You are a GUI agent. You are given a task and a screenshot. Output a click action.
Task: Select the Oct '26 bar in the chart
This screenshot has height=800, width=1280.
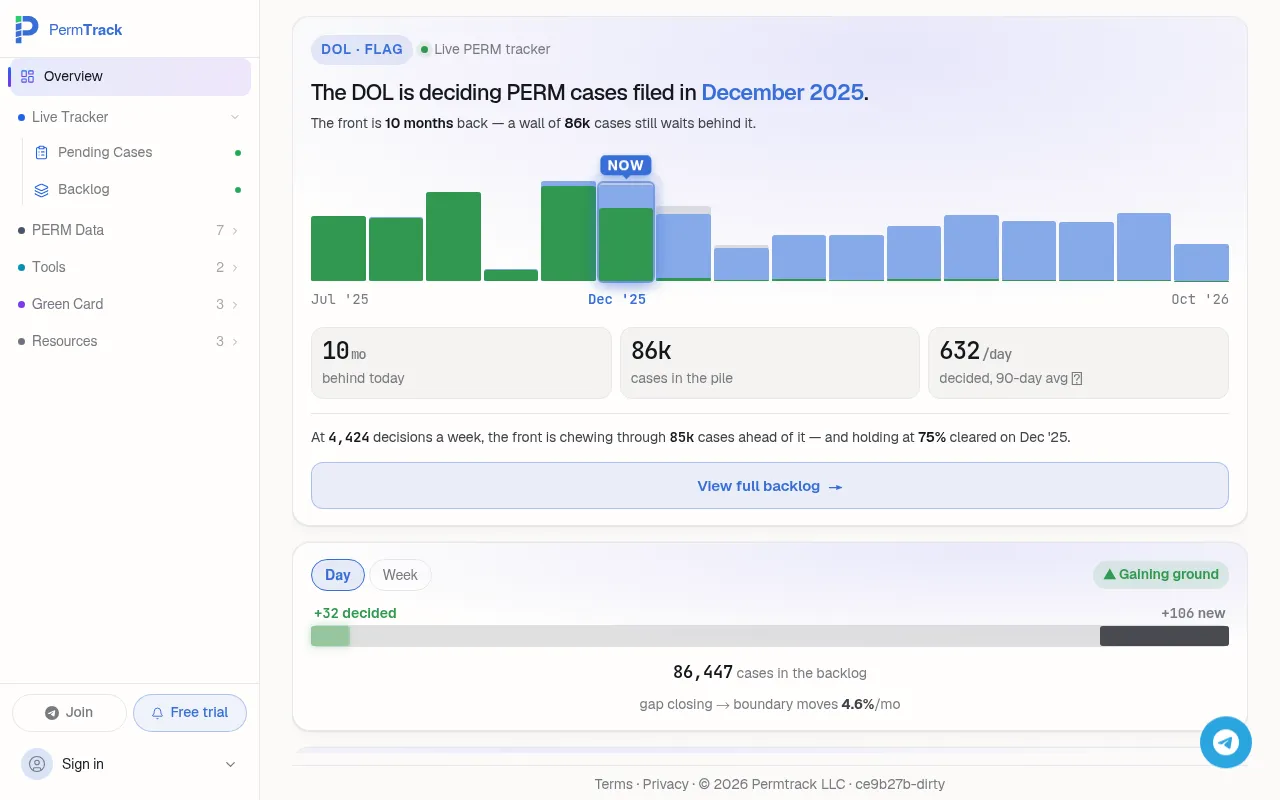(1201, 262)
